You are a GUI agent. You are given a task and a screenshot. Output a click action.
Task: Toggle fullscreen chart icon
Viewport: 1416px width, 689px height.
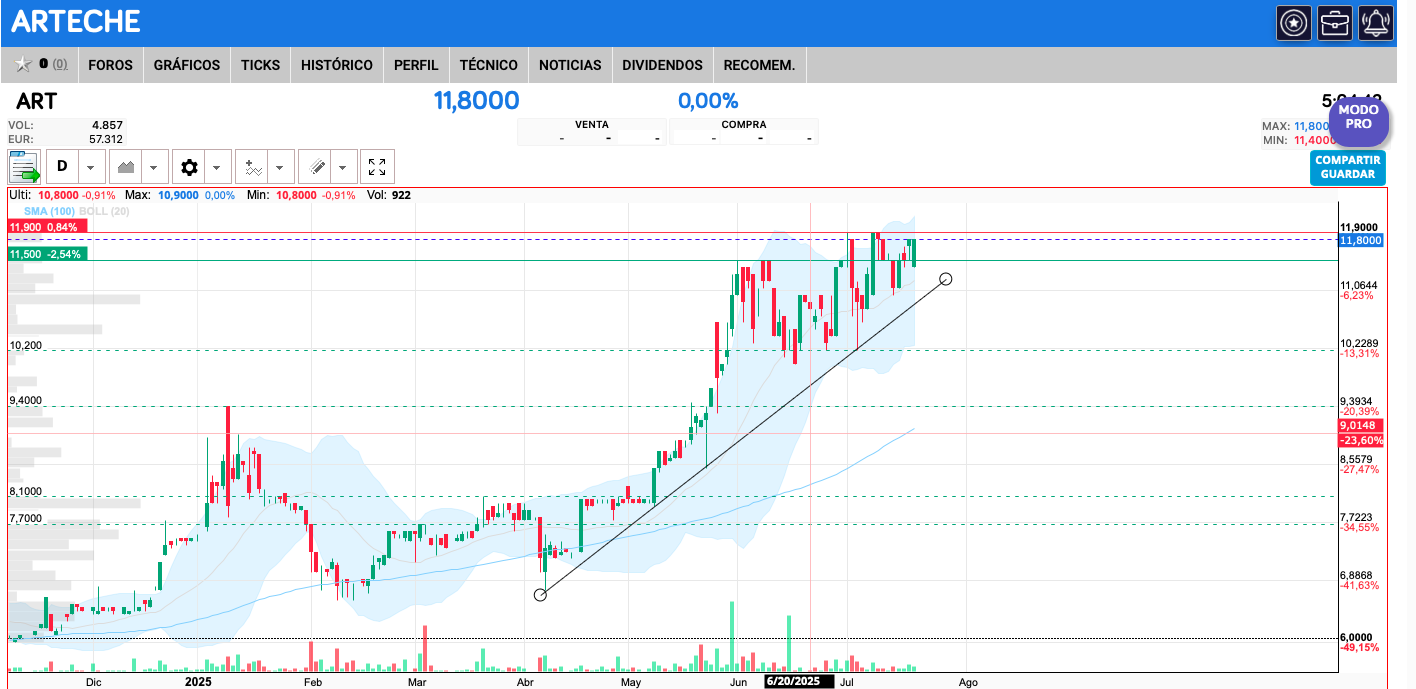click(x=377, y=166)
